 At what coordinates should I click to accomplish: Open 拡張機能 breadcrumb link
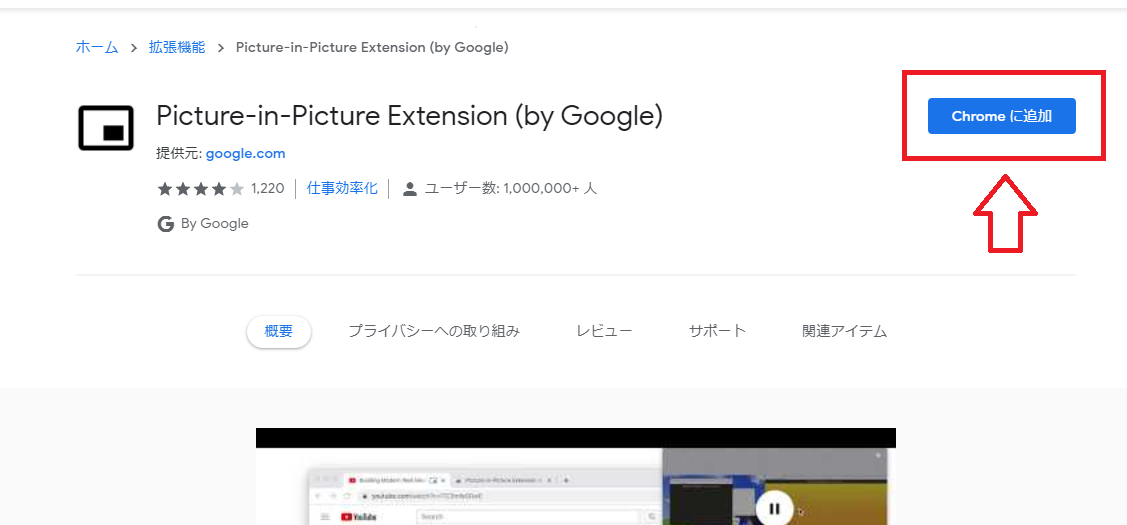click(x=177, y=47)
